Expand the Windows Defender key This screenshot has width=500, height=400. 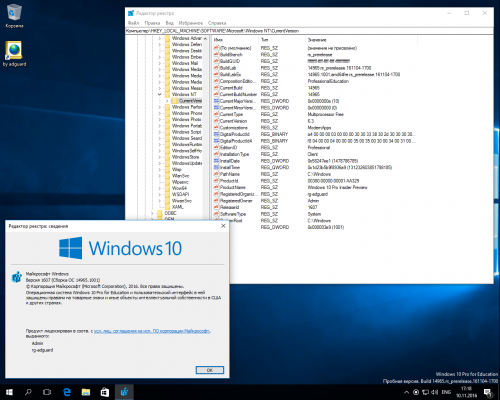click(x=160, y=44)
